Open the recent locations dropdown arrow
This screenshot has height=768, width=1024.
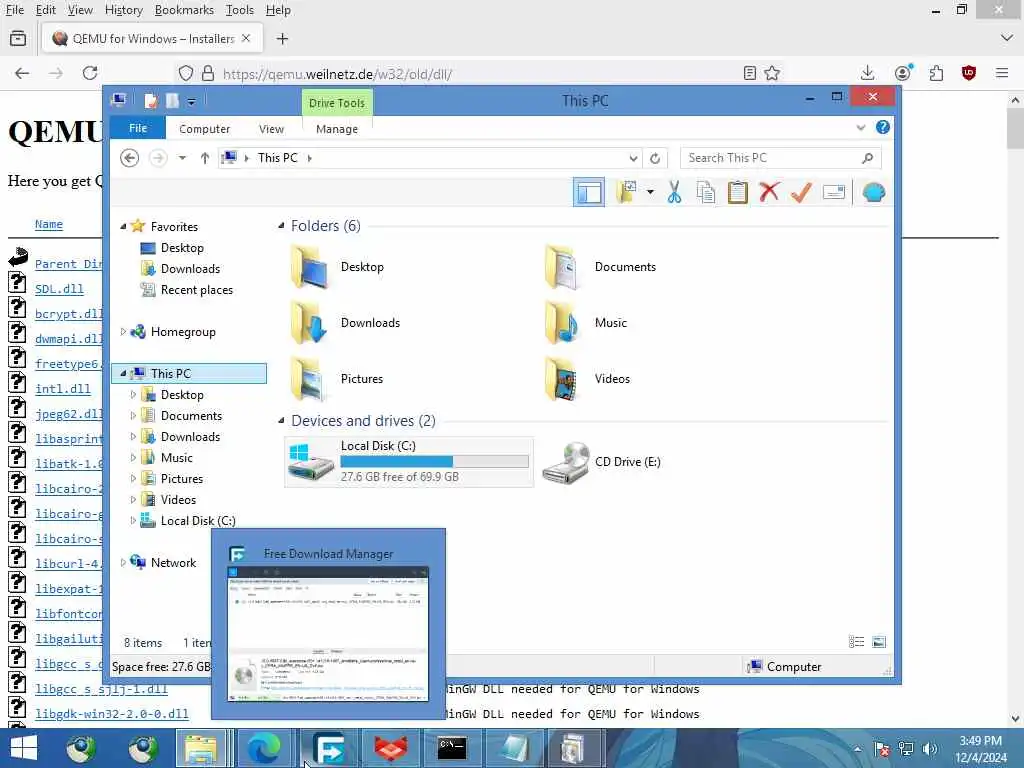[182, 158]
